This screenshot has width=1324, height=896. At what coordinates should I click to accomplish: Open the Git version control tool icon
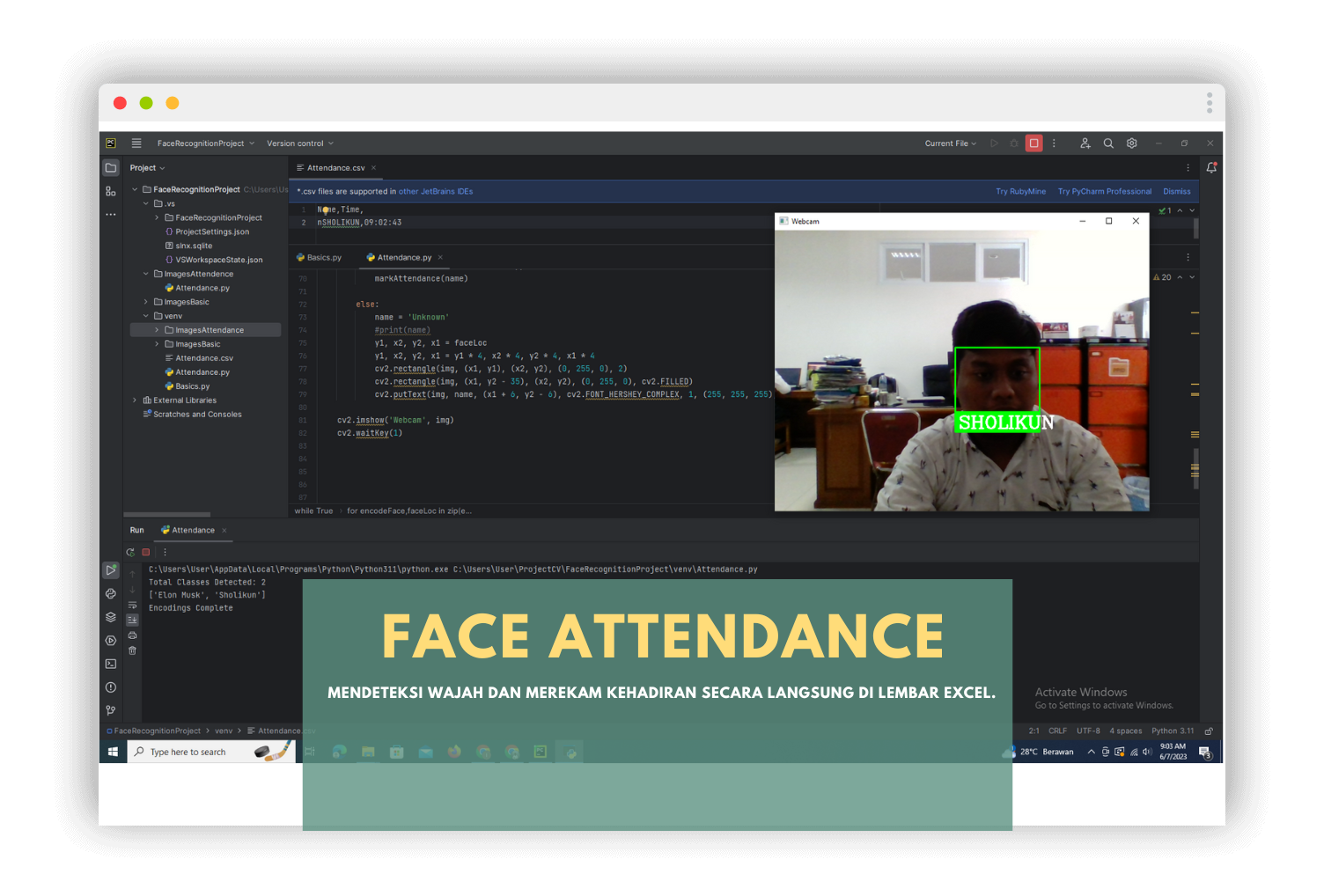[111, 710]
